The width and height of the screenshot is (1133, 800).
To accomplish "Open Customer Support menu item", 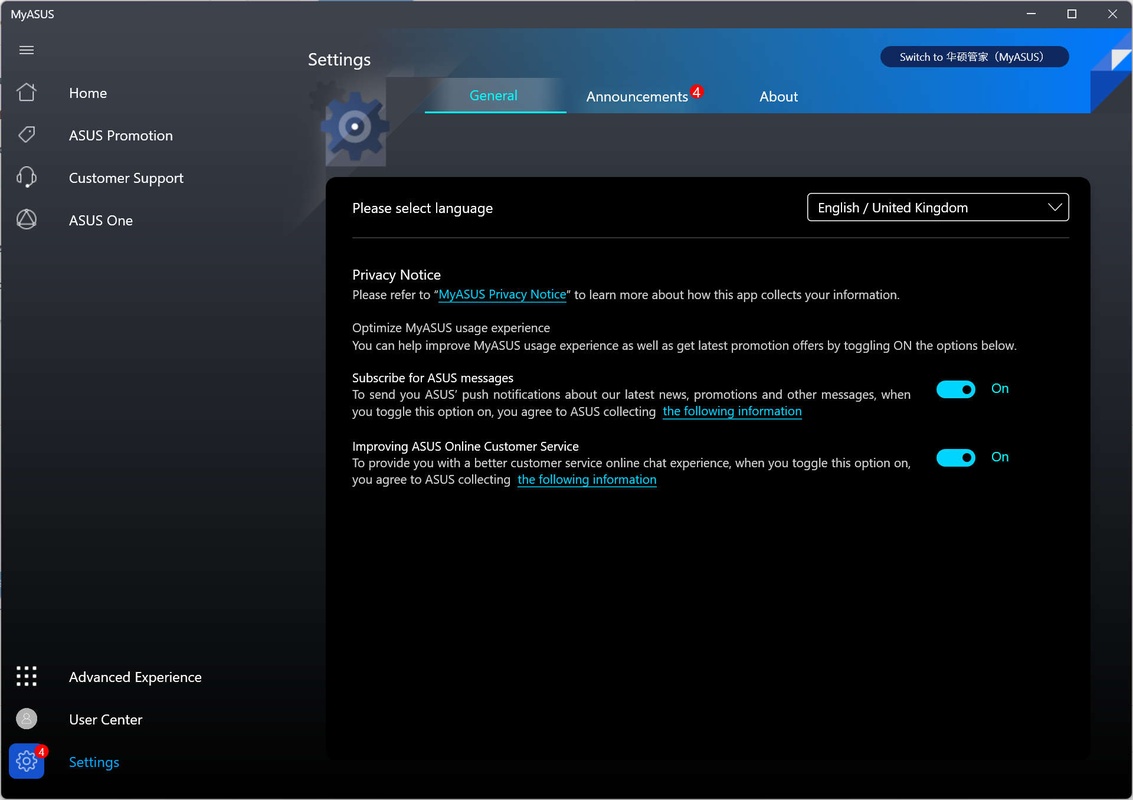I will (126, 179).
